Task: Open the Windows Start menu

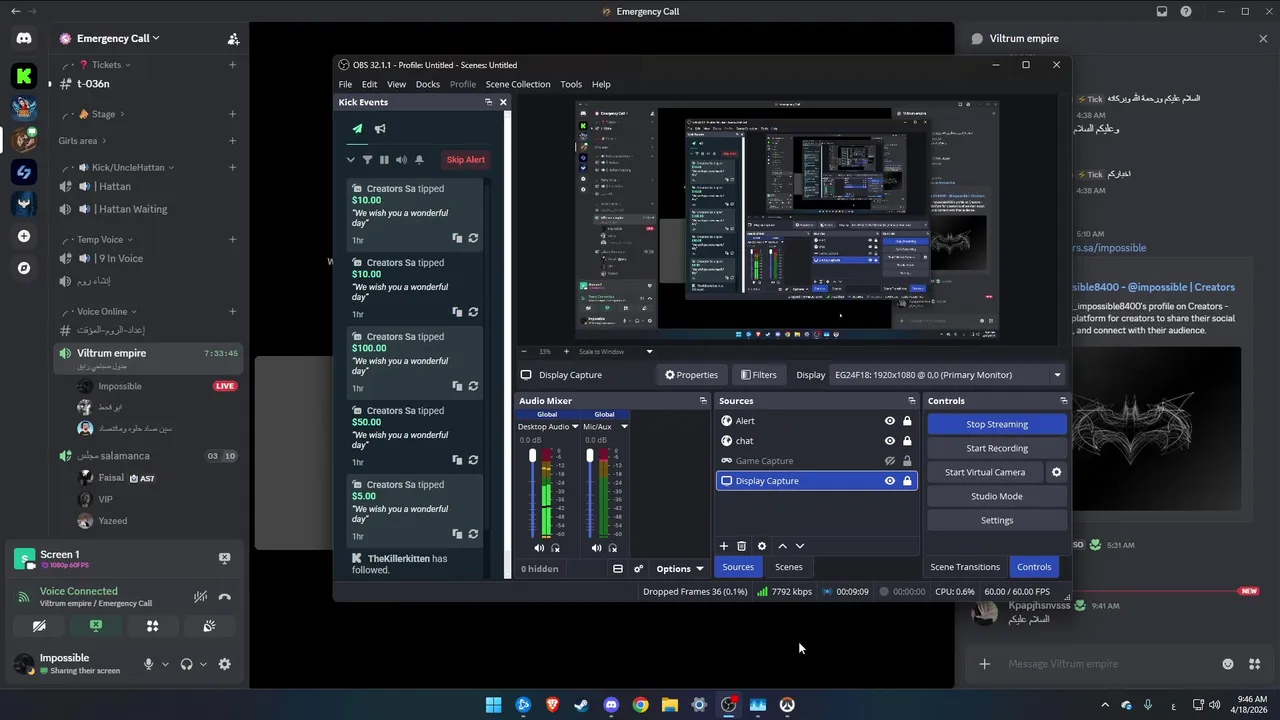Action: (493, 705)
